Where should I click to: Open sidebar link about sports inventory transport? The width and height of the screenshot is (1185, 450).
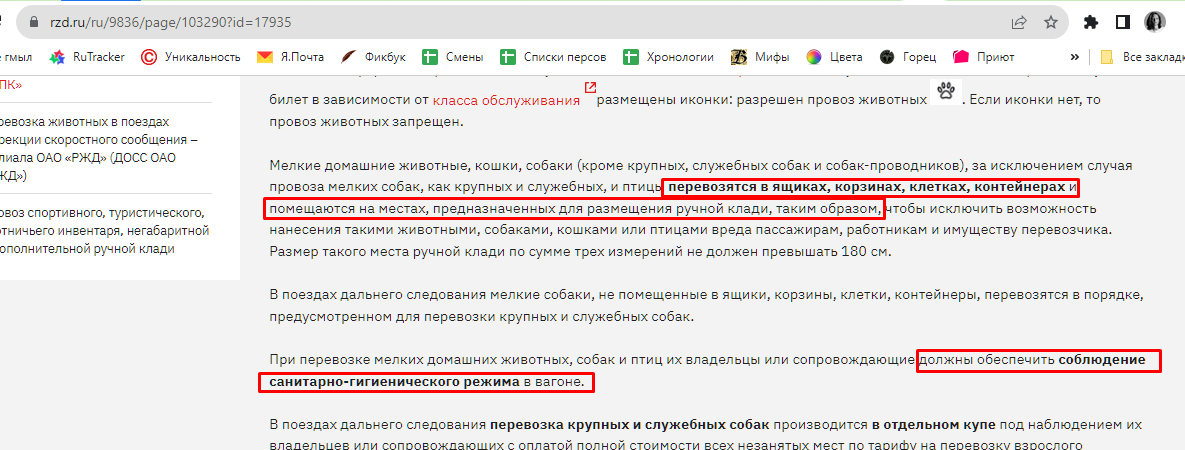(x=106, y=230)
